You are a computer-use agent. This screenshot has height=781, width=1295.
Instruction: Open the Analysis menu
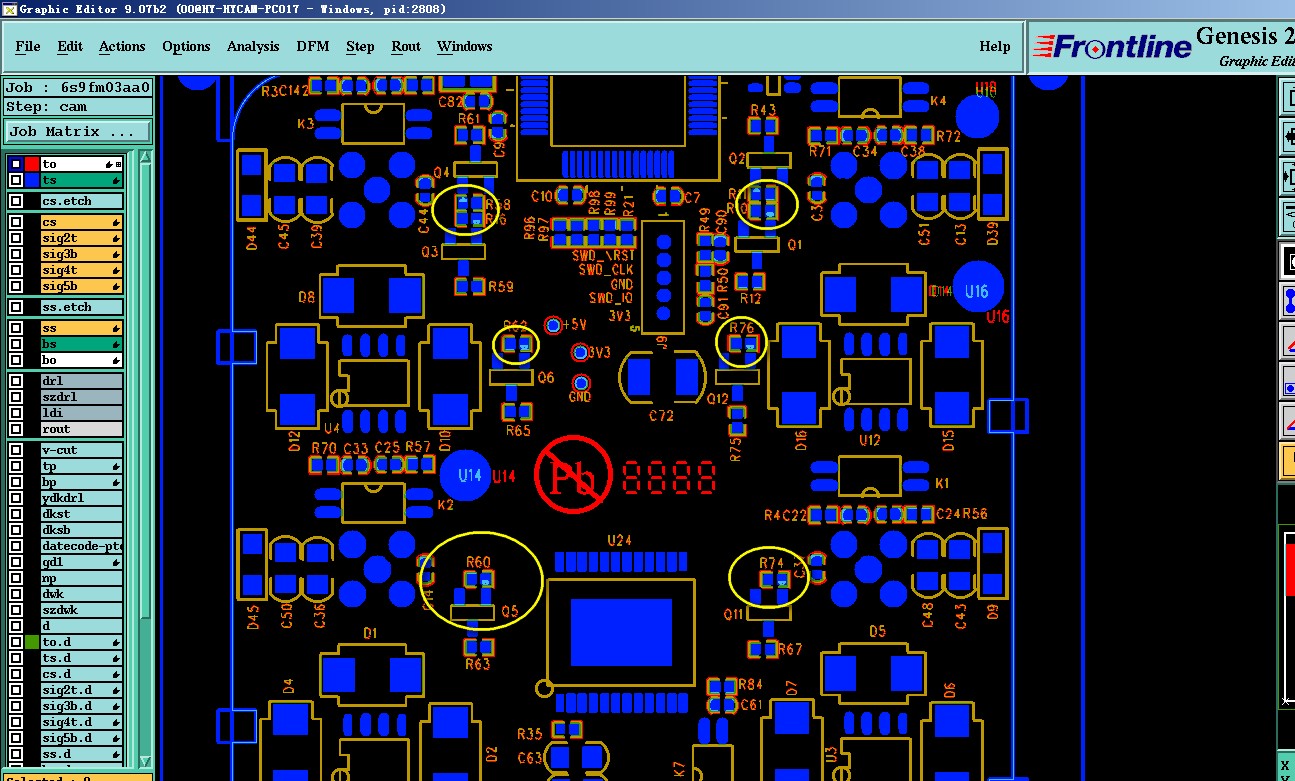(x=253, y=46)
